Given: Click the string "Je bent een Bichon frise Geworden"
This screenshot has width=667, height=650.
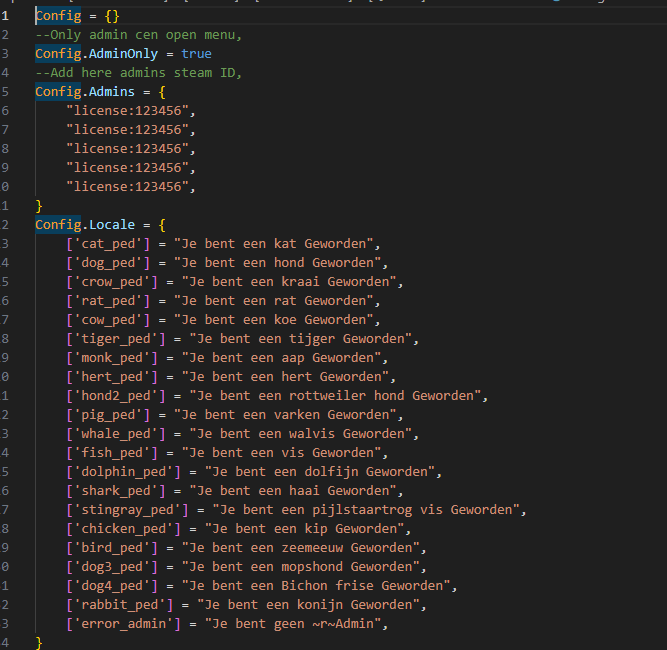Looking at the screenshot, I should (x=316, y=586).
